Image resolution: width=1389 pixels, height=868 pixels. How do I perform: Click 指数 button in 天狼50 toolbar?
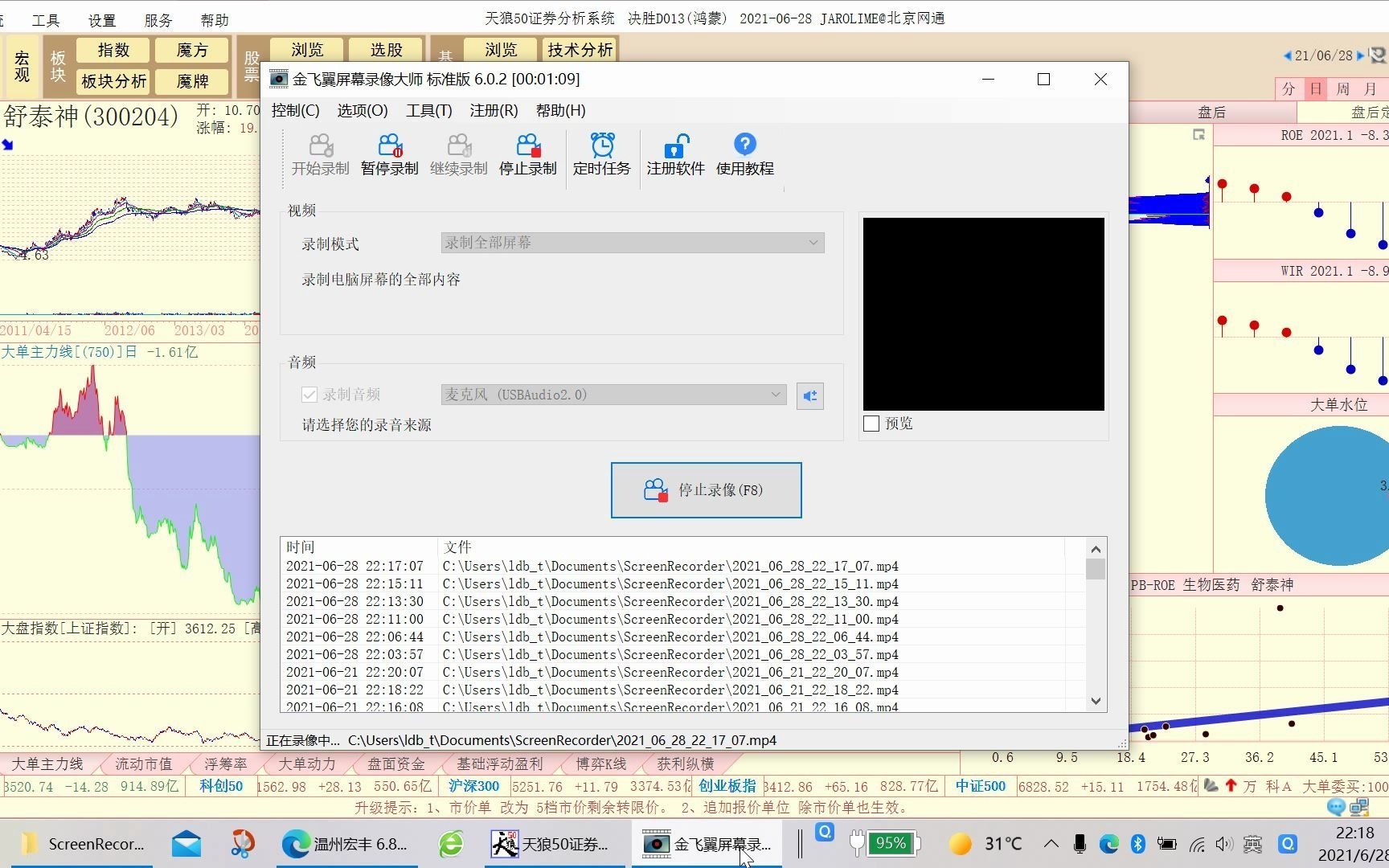[x=113, y=50]
